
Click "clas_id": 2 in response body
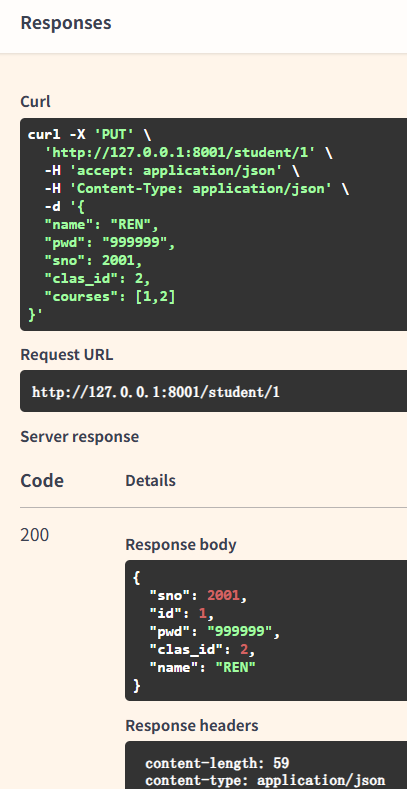(202, 650)
